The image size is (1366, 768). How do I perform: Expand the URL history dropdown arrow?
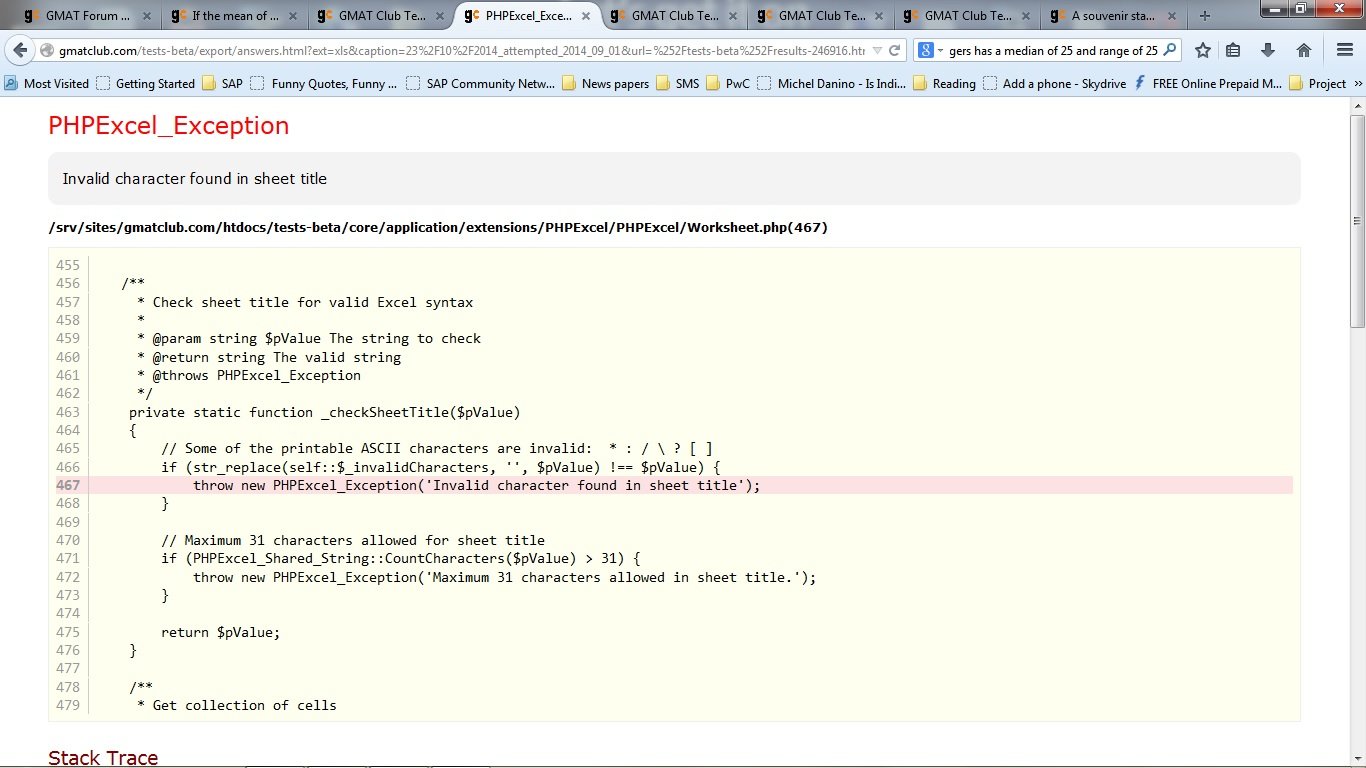(877, 51)
